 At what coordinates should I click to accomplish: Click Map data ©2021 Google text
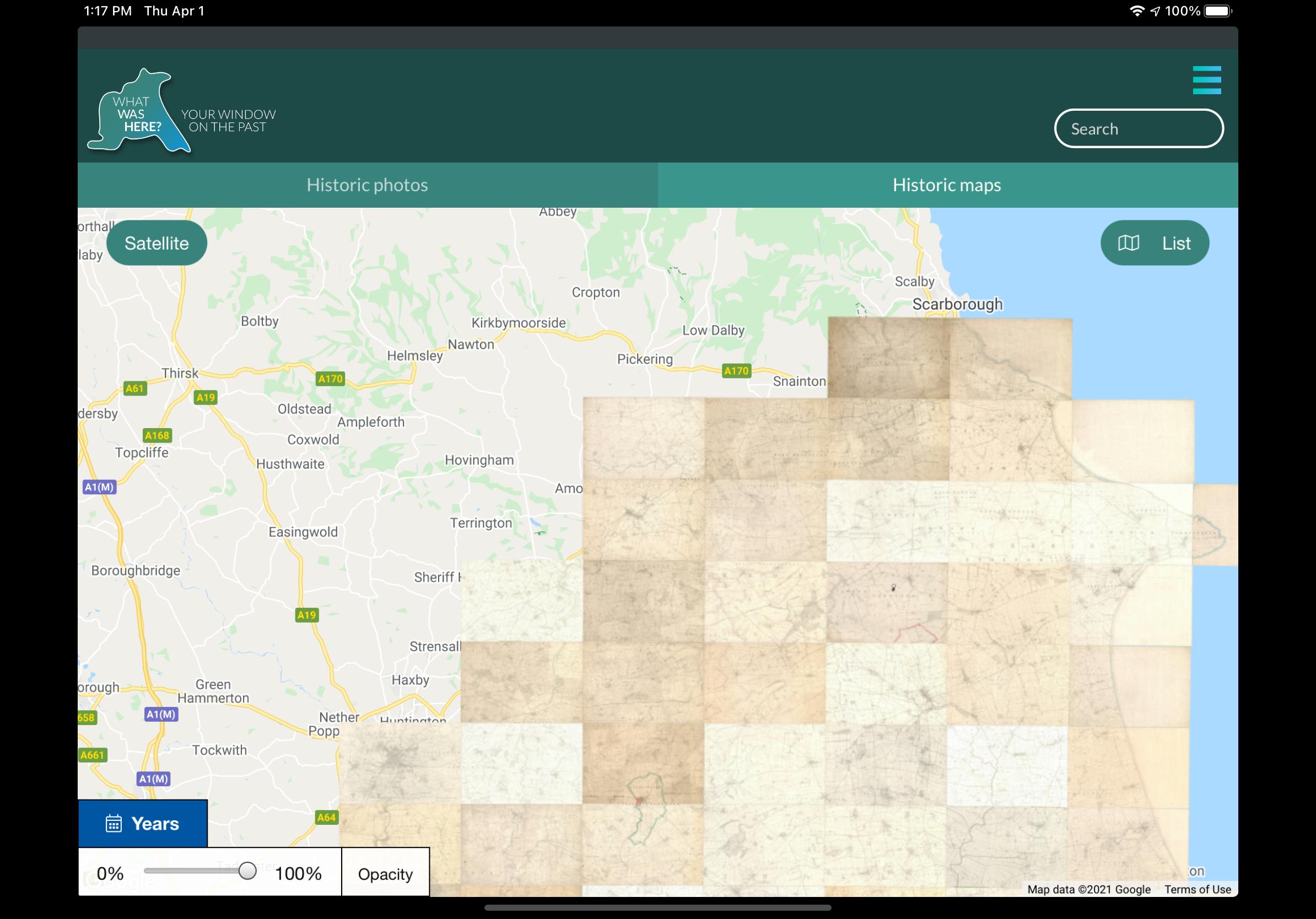click(1088, 889)
